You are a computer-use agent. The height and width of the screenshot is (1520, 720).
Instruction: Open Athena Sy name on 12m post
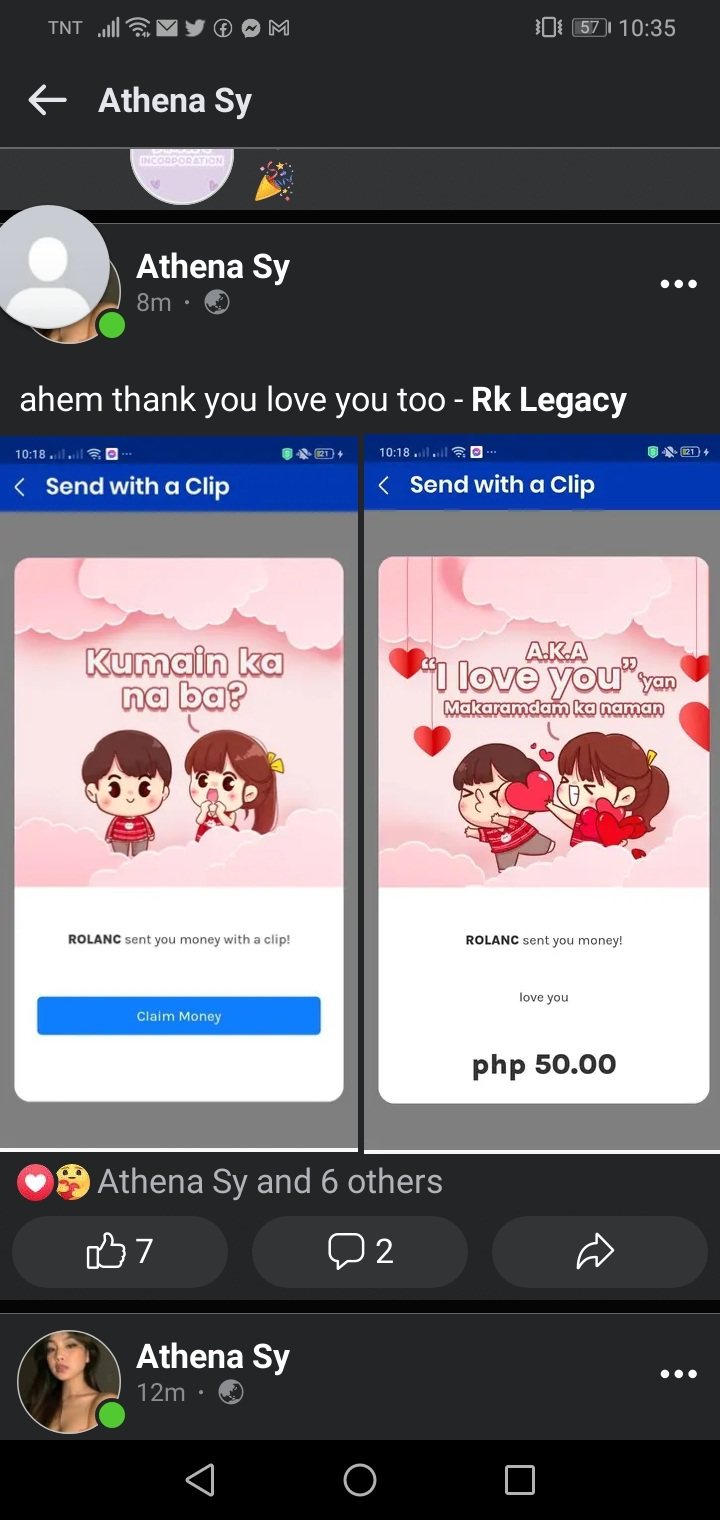coord(213,1357)
